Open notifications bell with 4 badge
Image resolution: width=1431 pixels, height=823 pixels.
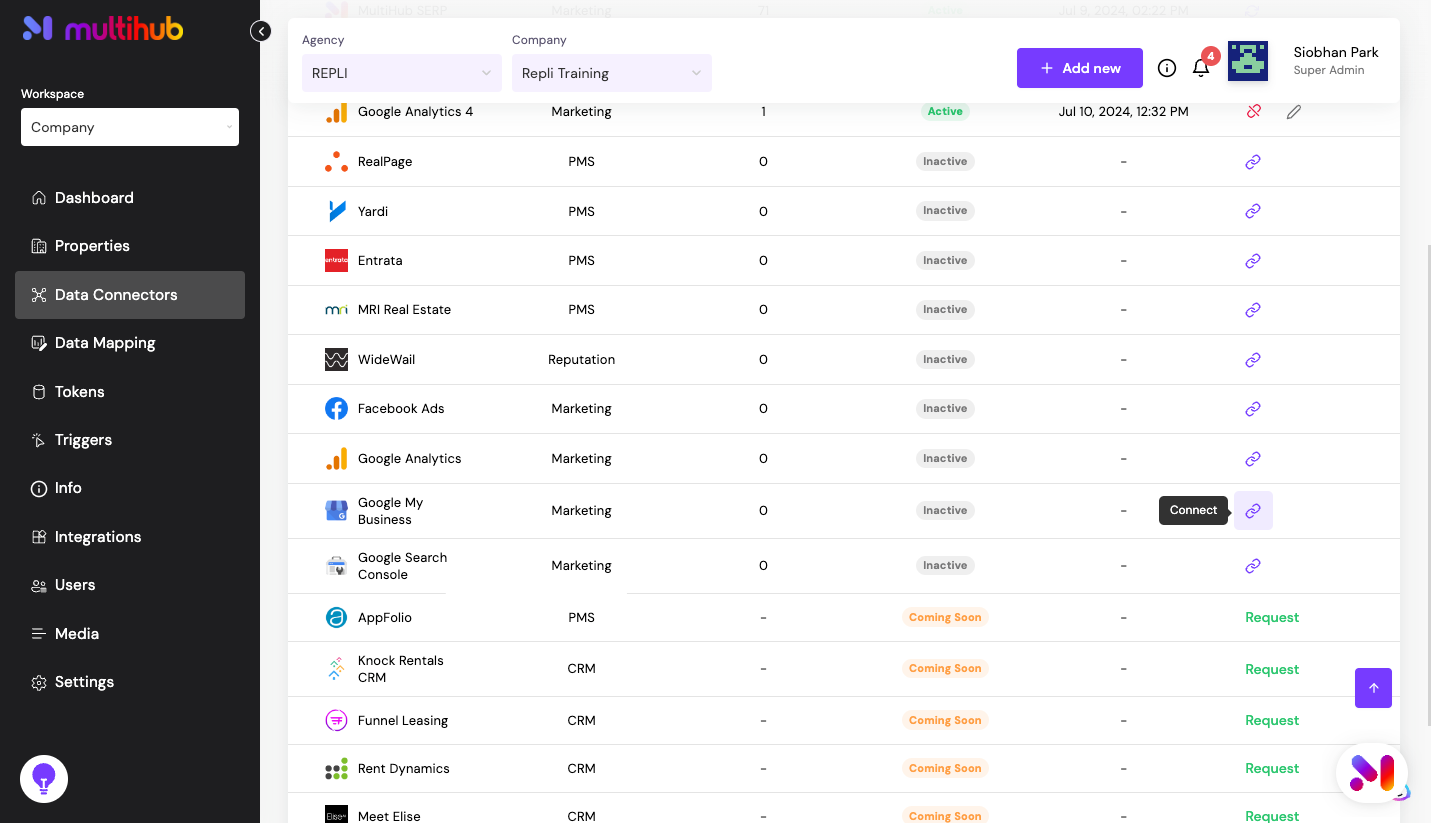pyautogui.click(x=1202, y=67)
